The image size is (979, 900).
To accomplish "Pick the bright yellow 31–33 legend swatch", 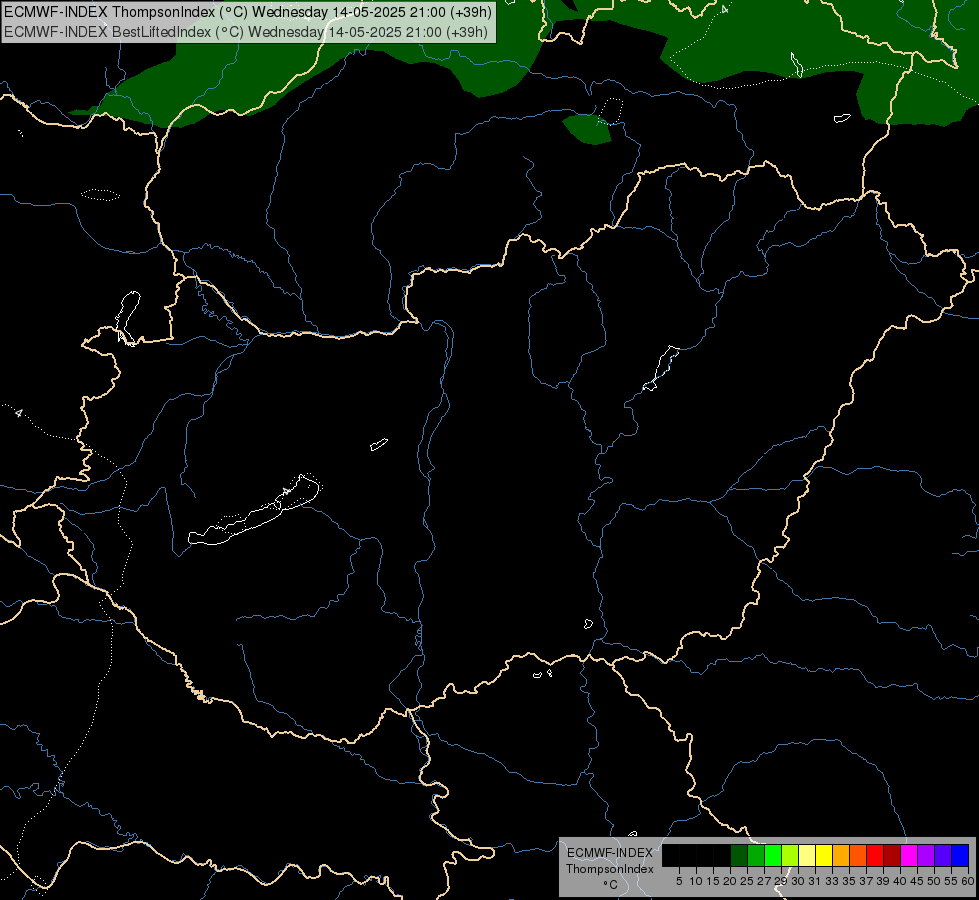I will click(824, 855).
